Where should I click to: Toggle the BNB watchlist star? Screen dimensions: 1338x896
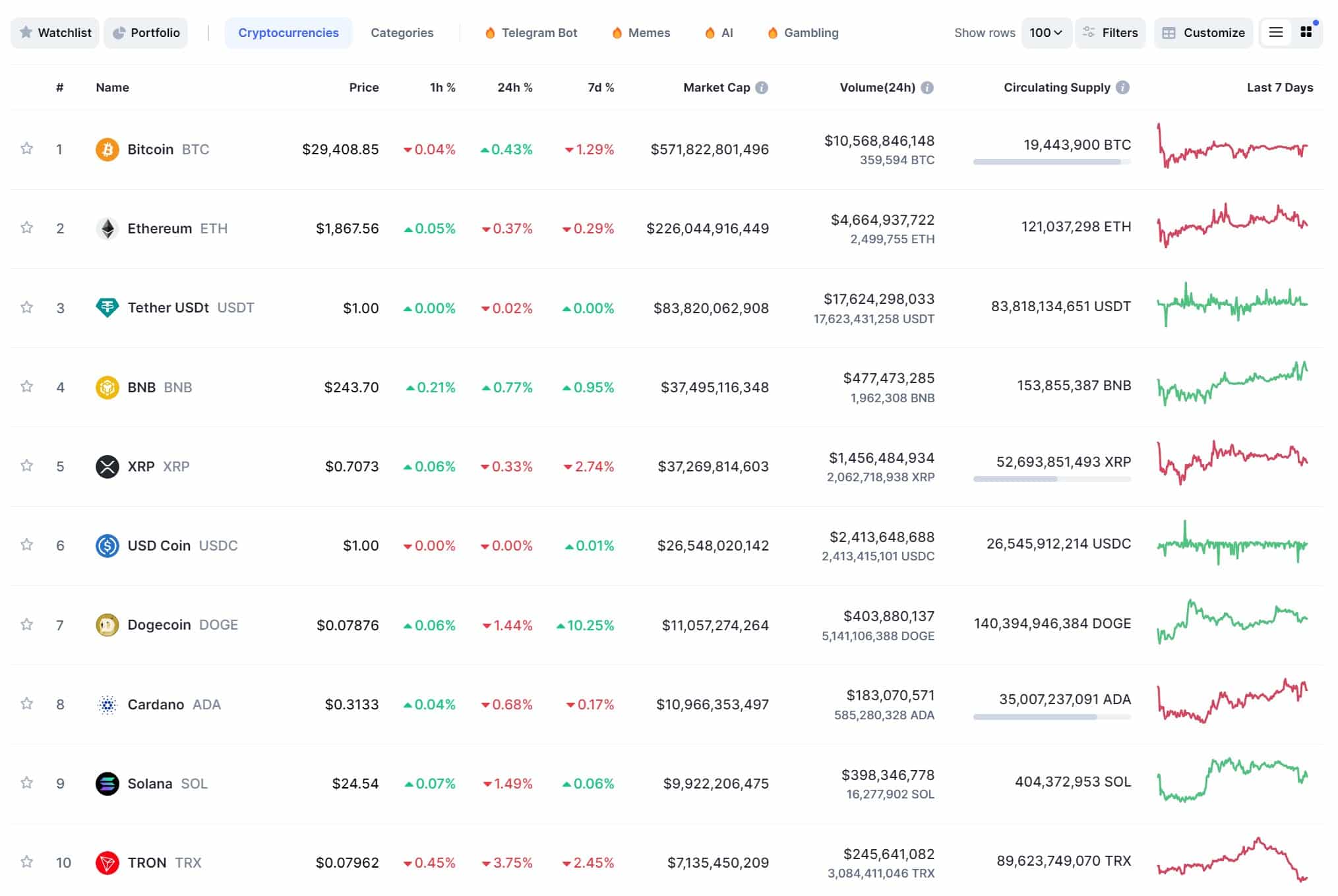pyautogui.click(x=27, y=386)
